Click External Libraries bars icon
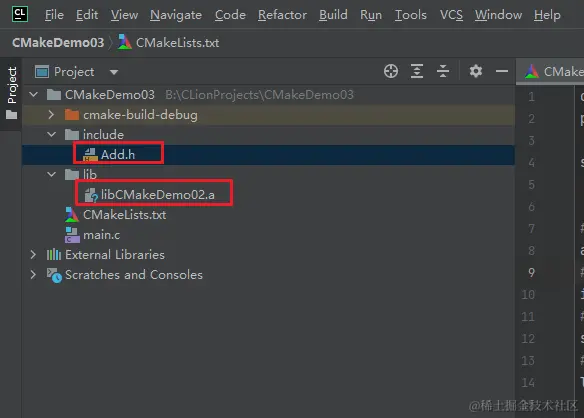The image size is (584, 418). tap(54, 254)
